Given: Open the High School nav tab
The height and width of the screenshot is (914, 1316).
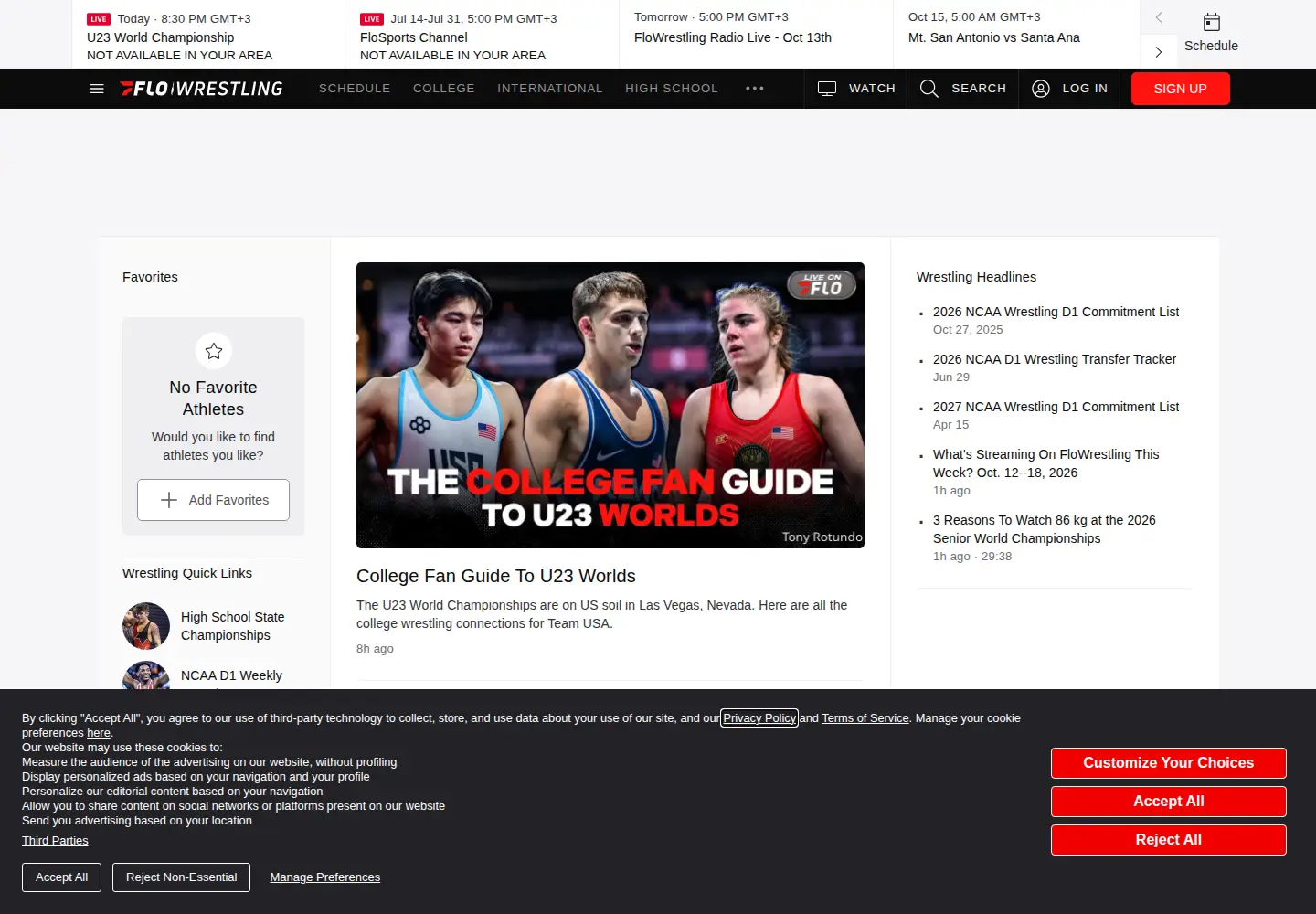Looking at the screenshot, I should coord(672,89).
